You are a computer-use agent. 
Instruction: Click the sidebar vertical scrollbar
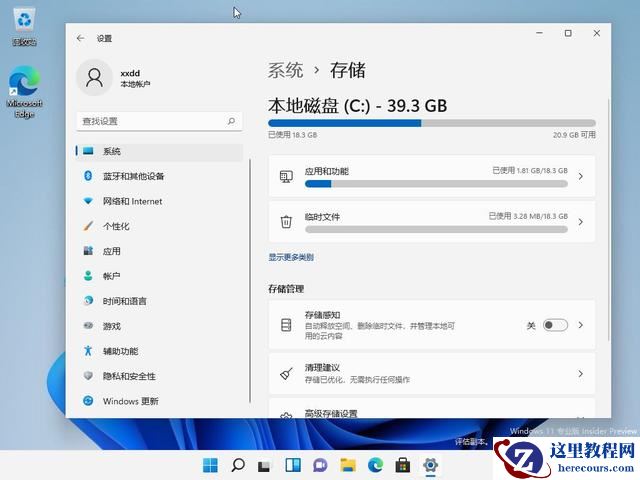(250, 281)
